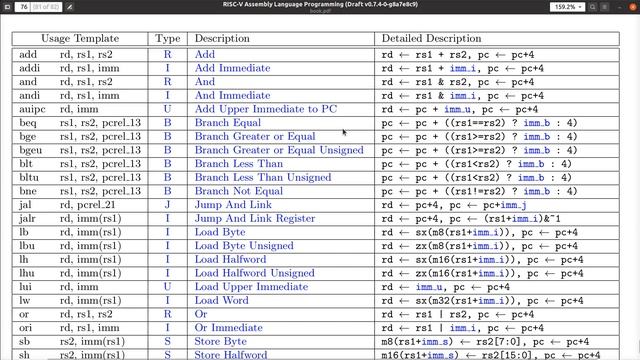Click the J type link in jal row

(x=167, y=204)
